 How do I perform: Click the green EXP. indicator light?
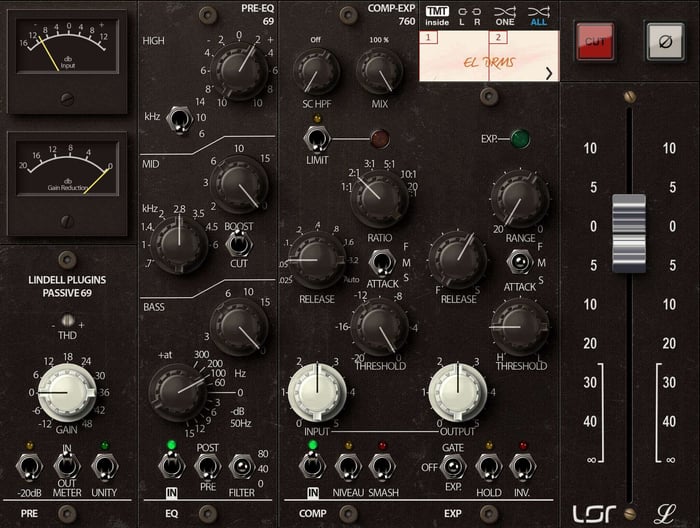[x=520, y=139]
